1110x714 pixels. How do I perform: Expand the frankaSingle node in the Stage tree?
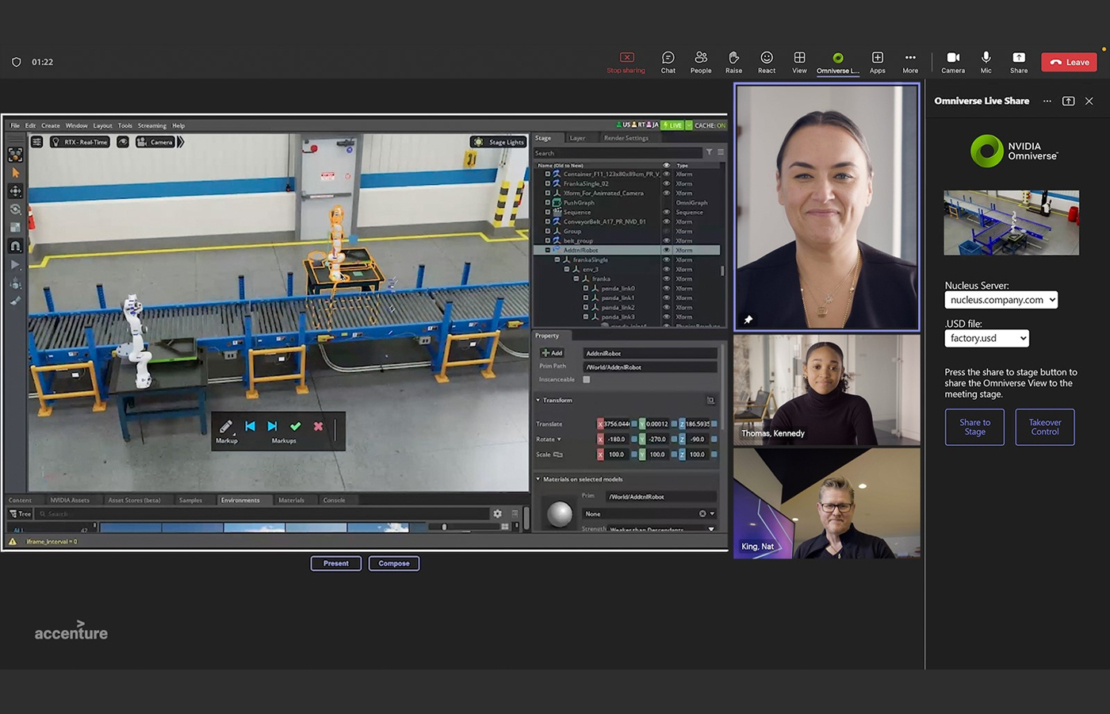(x=557, y=260)
